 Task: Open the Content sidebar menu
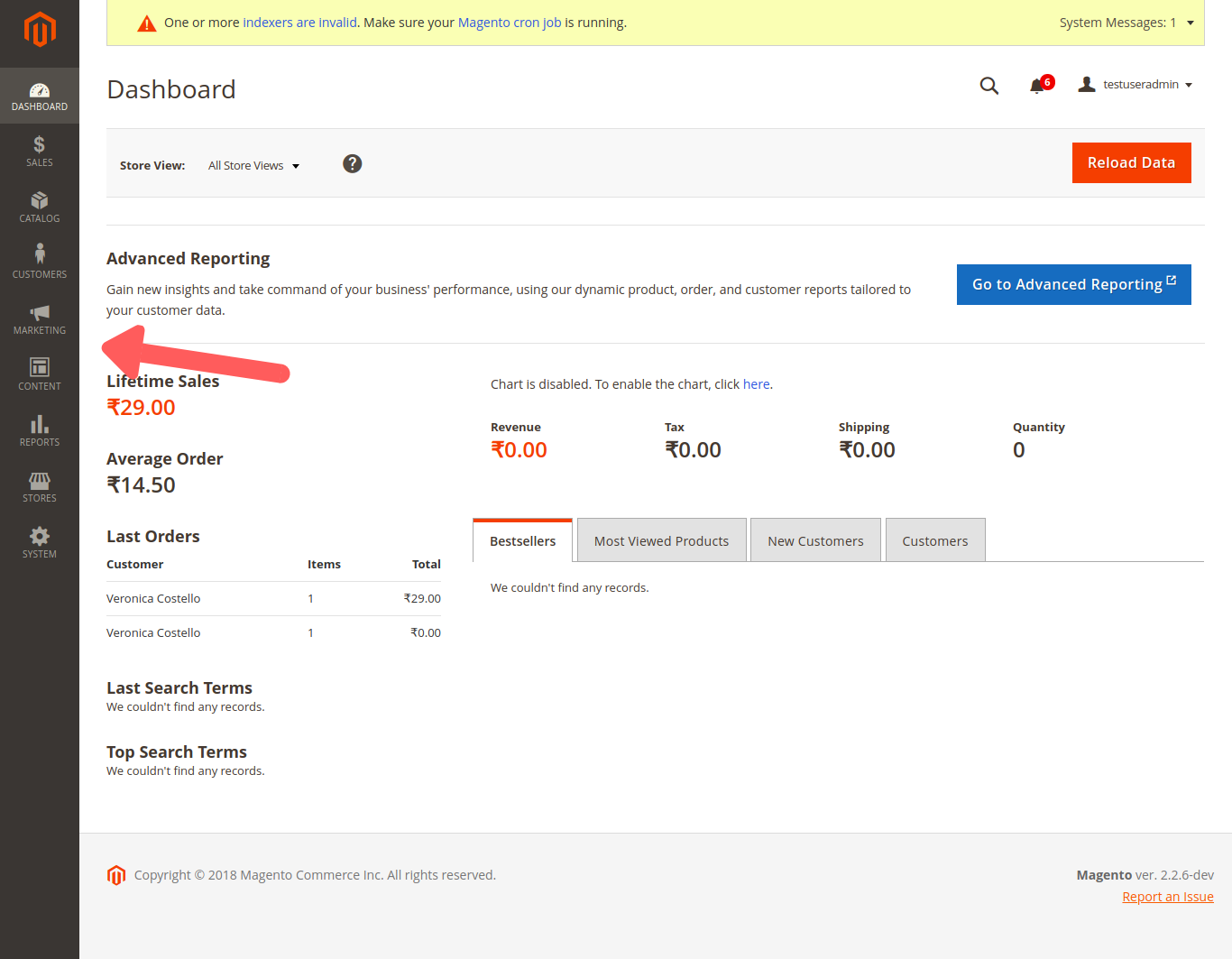(x=40, y=374)
